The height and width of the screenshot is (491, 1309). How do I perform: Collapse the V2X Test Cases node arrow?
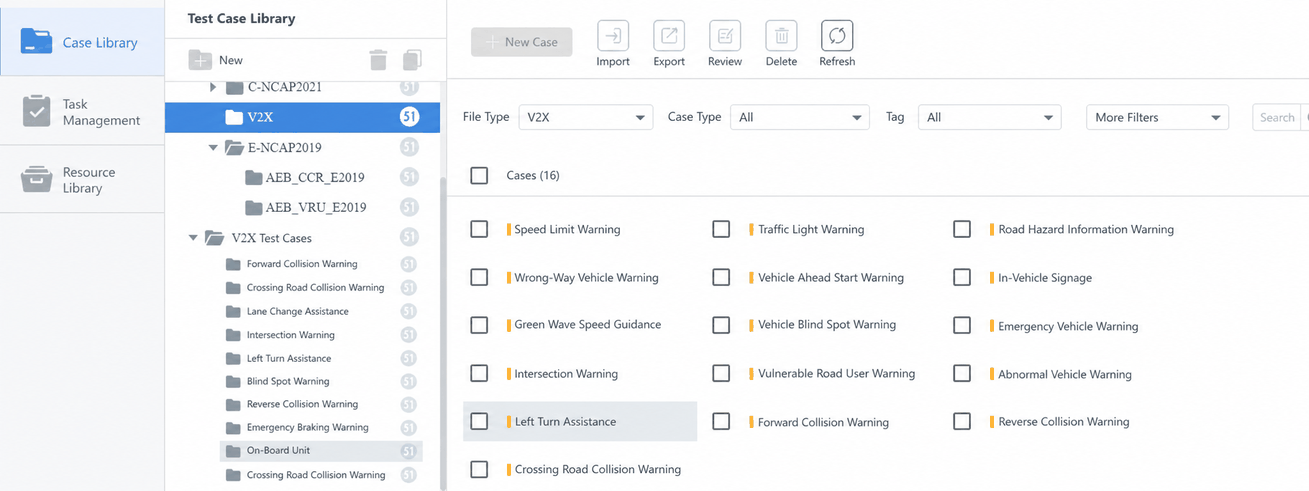pos(193,238)
